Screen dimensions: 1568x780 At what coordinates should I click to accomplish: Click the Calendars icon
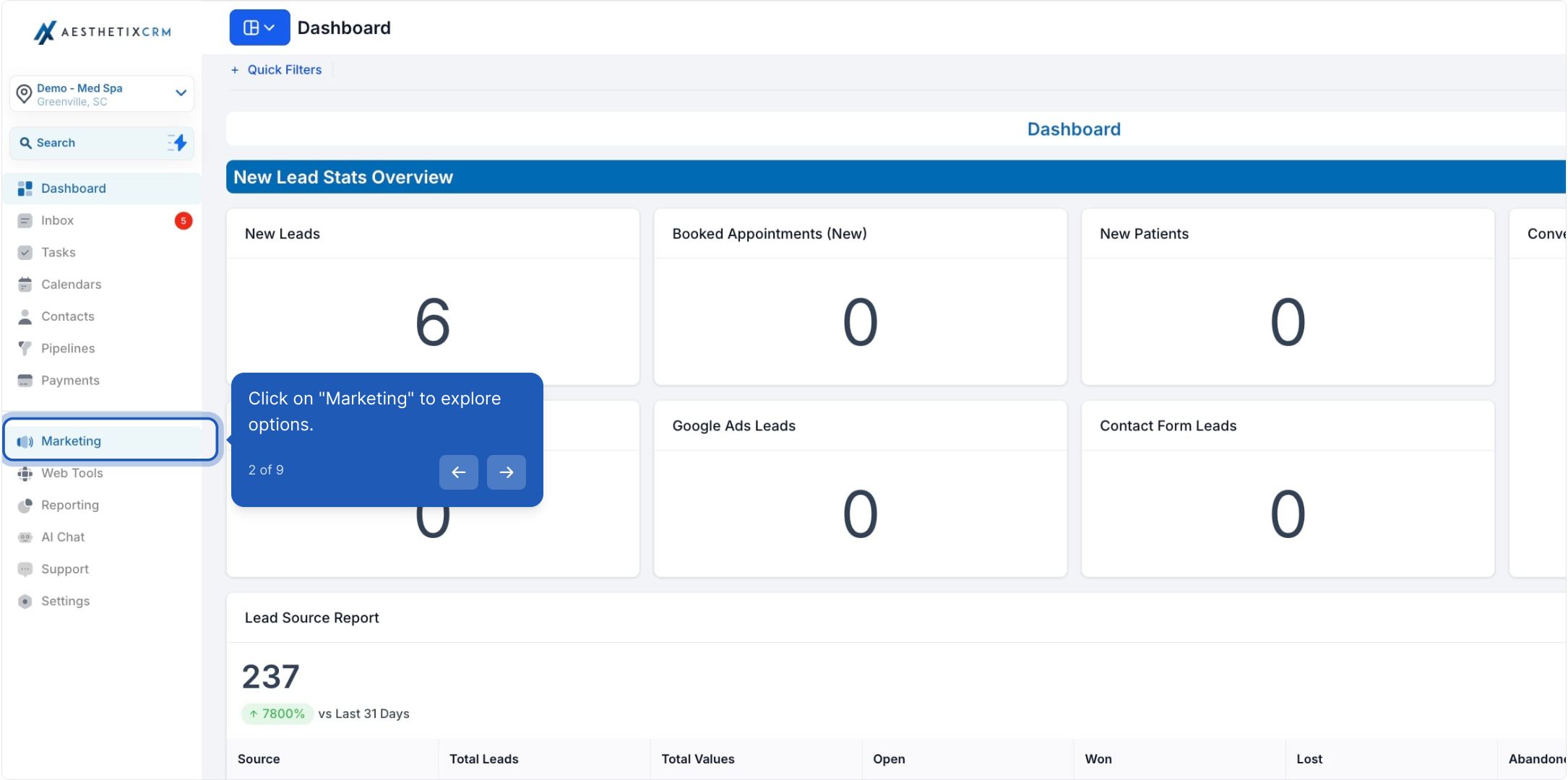(25, 285)
